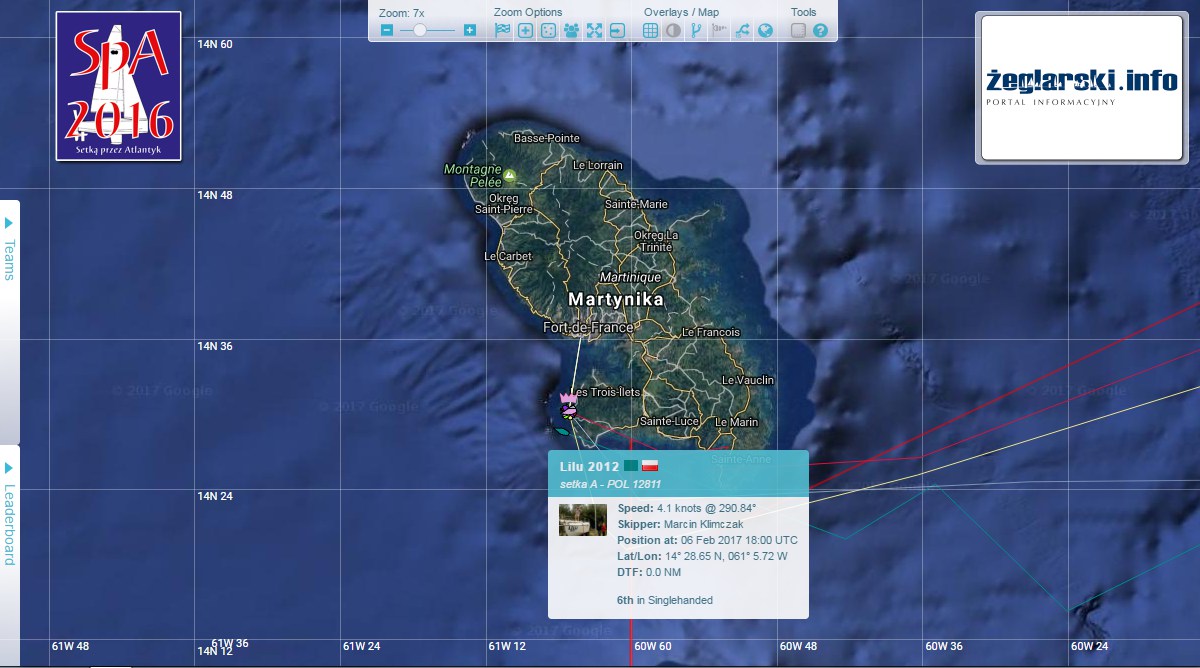The height and width of the screenshot is (668, 1200).
Task: Click '6th in Singlehanded' ranking text
Action: coord(665,600)
